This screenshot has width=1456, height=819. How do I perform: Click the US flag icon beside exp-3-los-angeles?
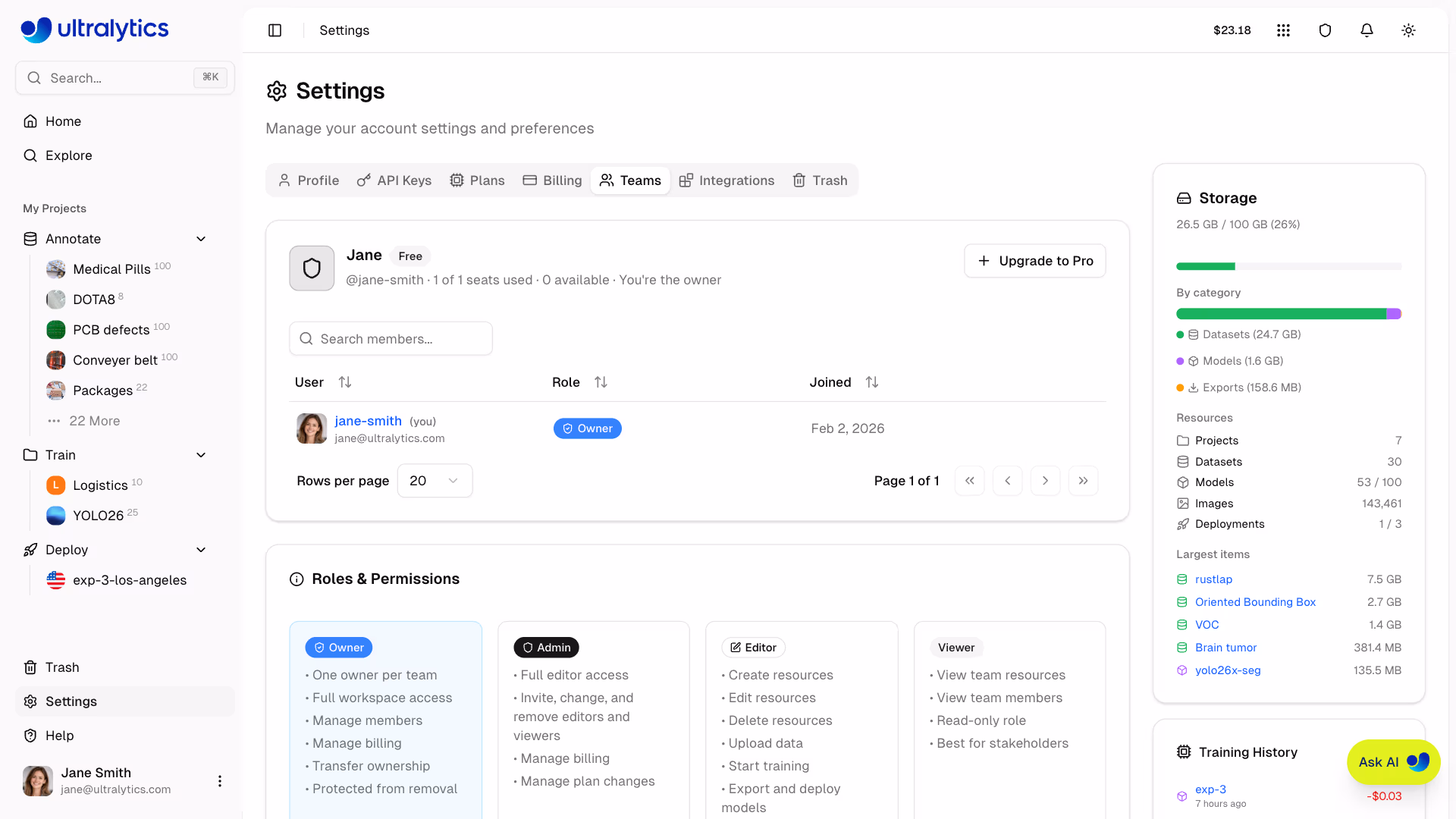pos(56,580)
